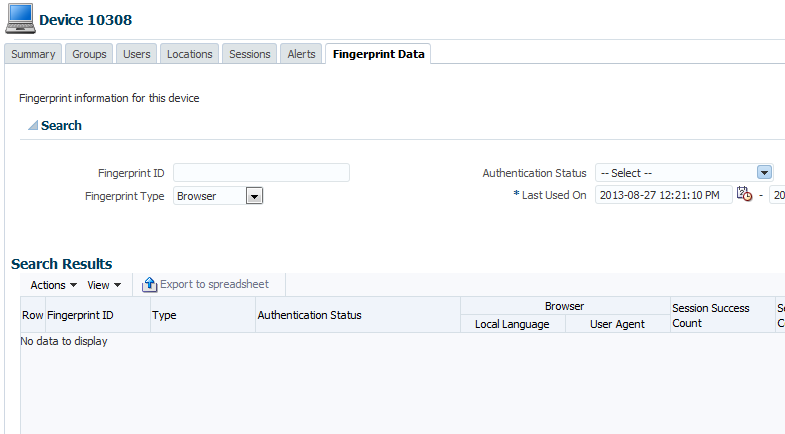Switch to the Users tab
Viewport: 785px width, 434px height.
tap(137, 54)
